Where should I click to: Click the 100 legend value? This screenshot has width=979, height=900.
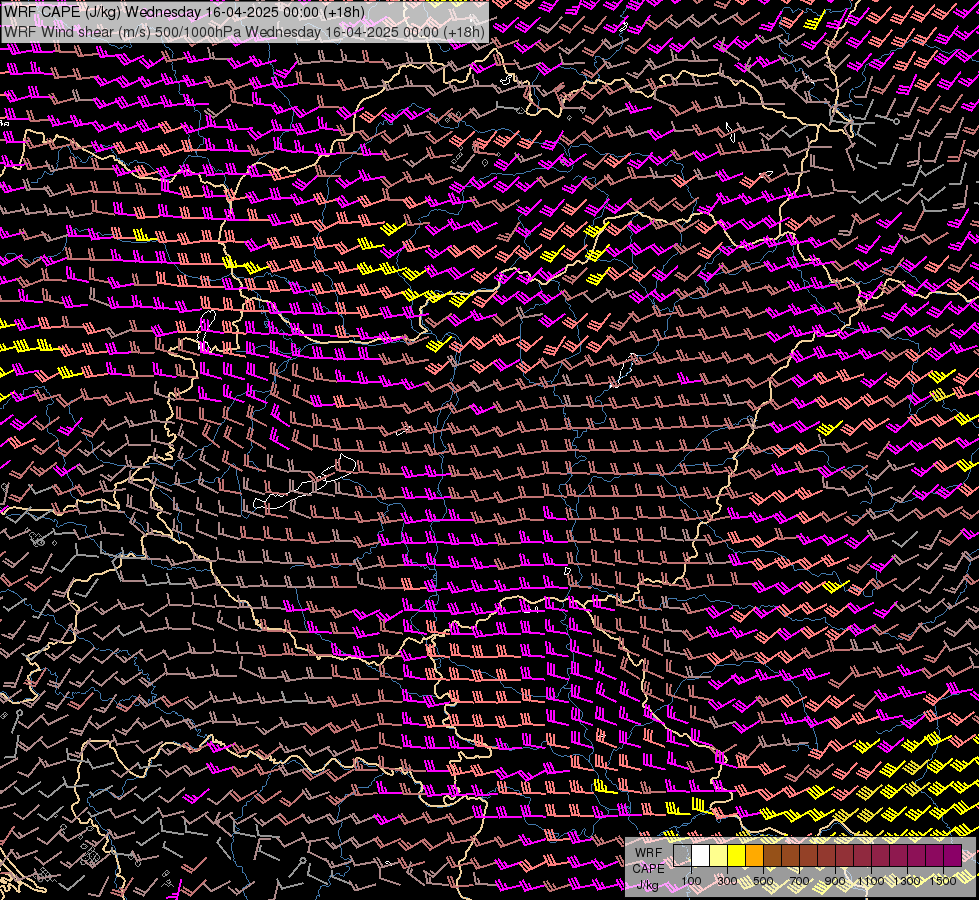coord(691,881)
